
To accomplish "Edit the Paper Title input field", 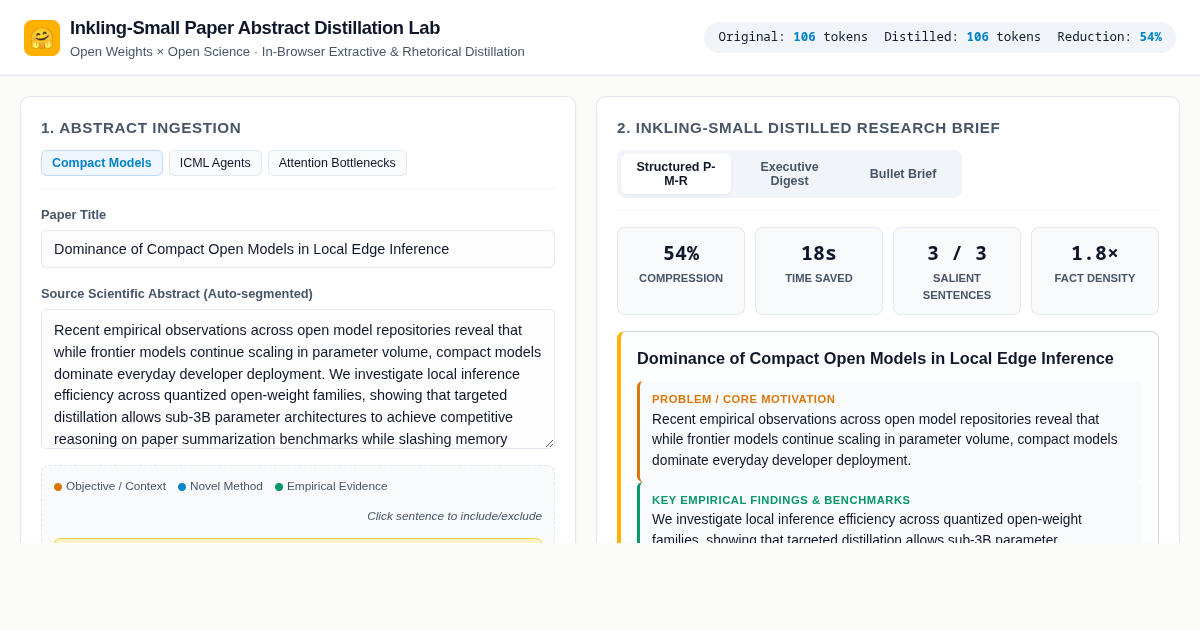I will pos(298,249).
